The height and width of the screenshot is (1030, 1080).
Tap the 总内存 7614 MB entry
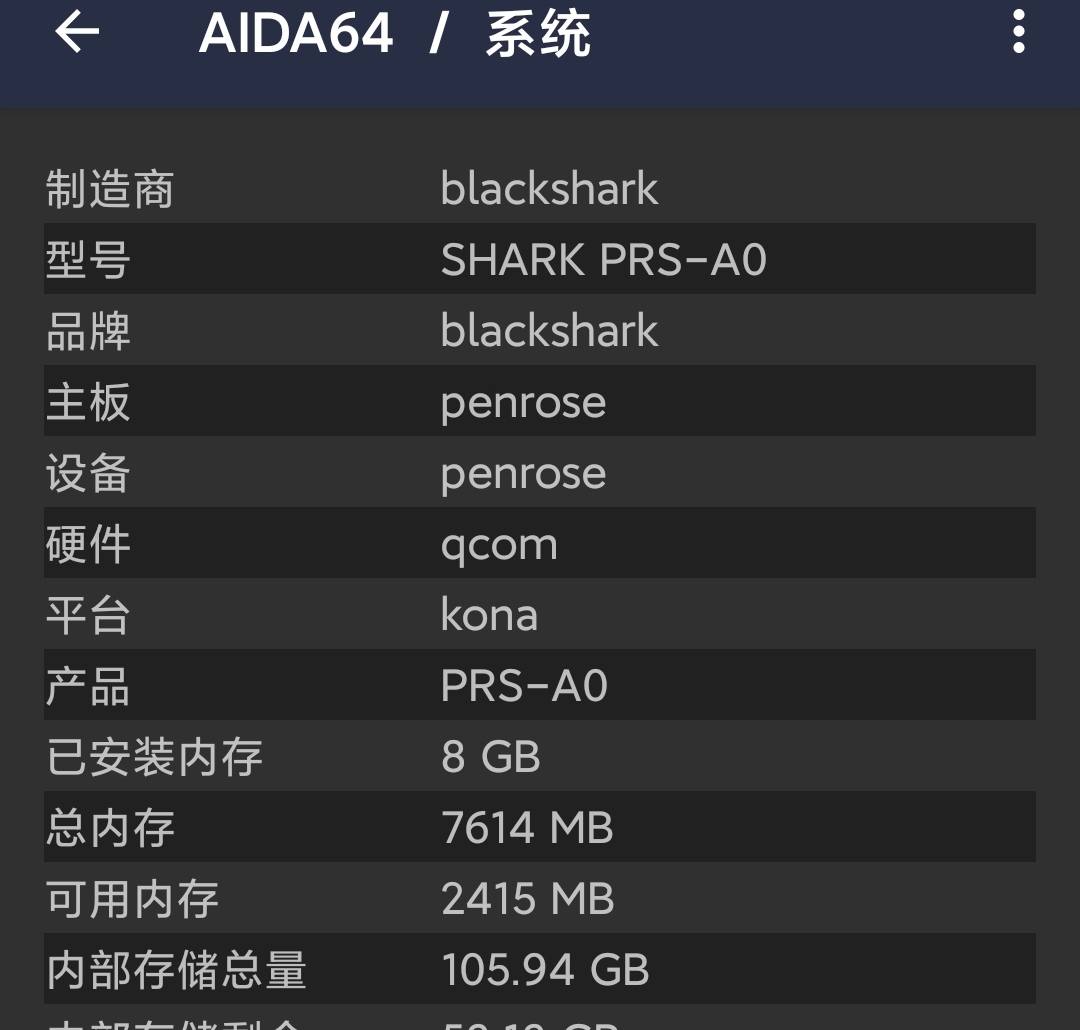pyautogui.click(x=540, y=827)
